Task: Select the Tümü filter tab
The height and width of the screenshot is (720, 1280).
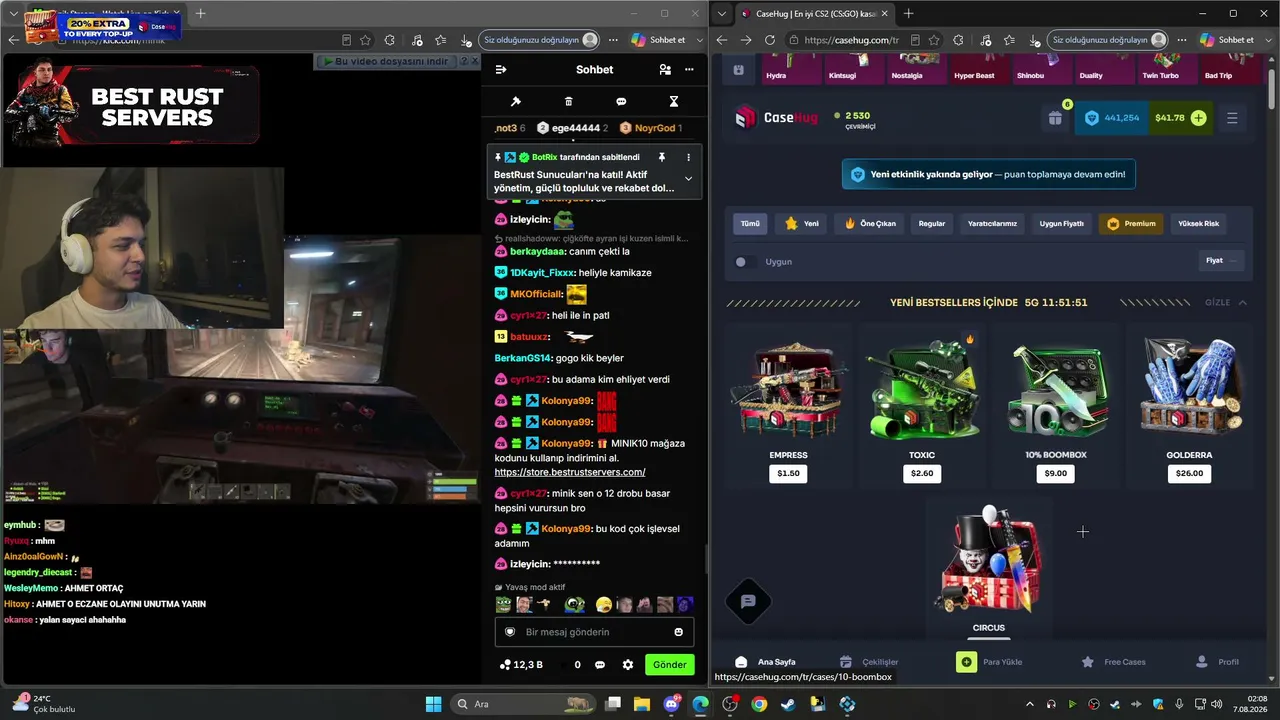Action: click(750, 224)
